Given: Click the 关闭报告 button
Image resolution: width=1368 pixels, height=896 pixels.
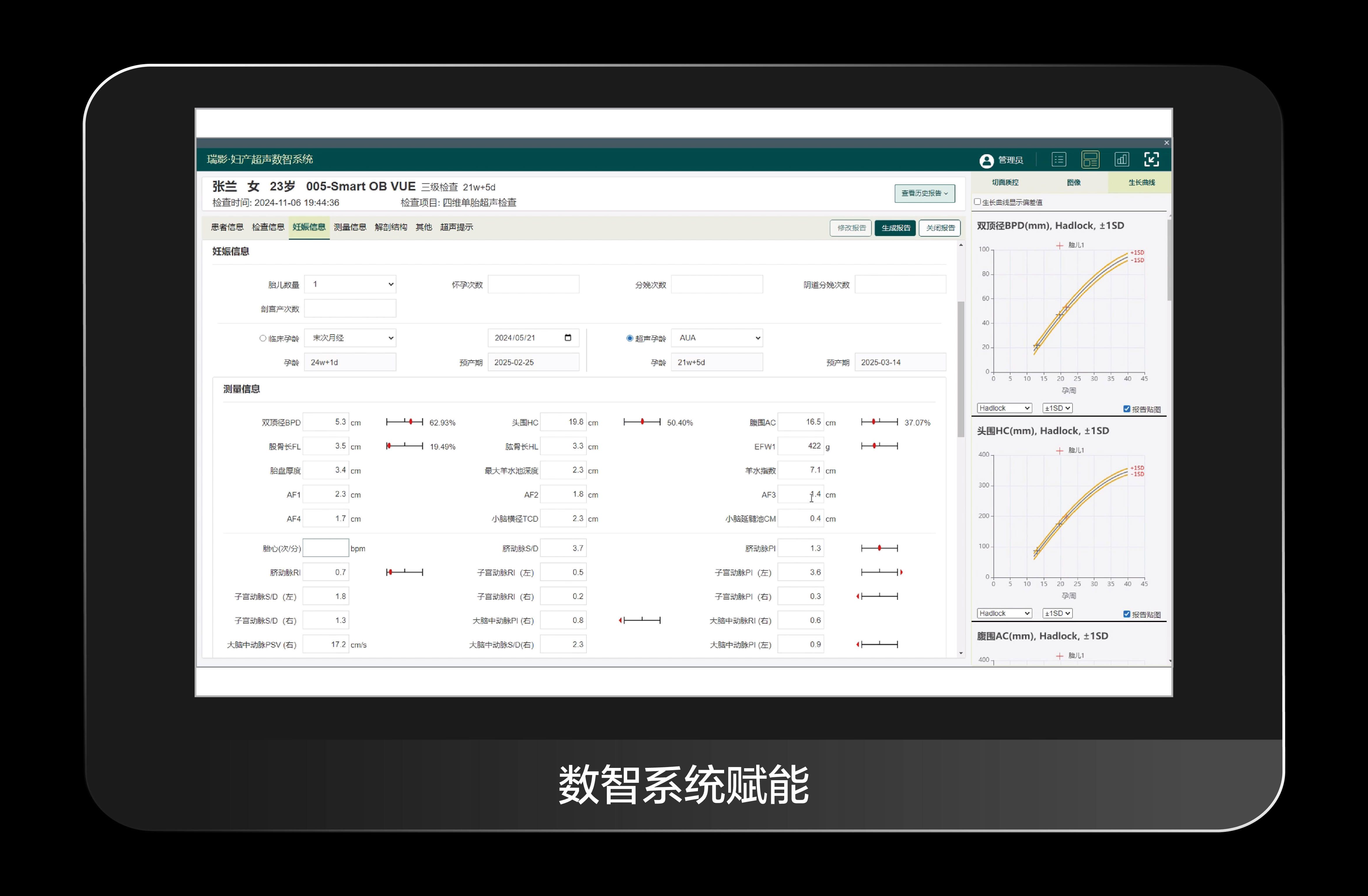Looking at the screenshot, I should pos(939,228).
